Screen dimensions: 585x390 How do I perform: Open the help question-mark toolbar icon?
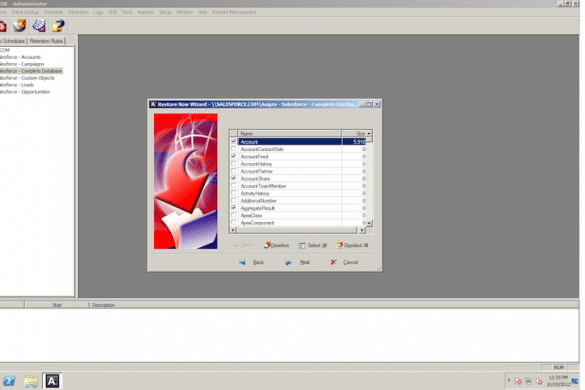pyautogui.click(x=58, y=26)
